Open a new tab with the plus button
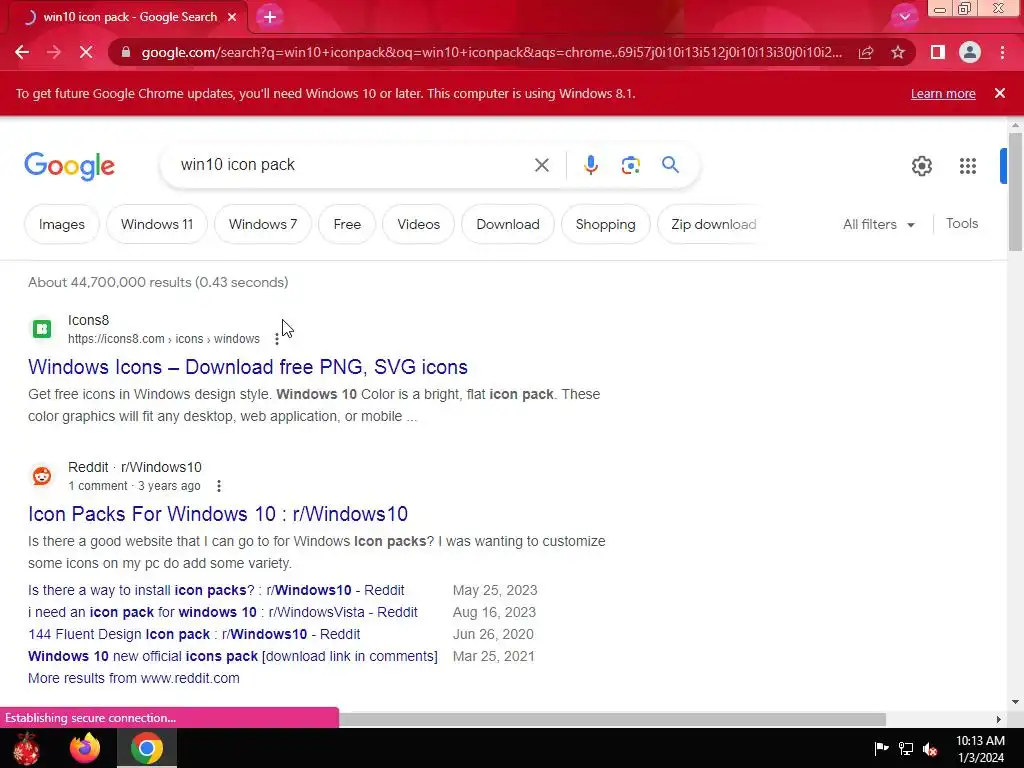Viewport: 1024px width, 768px height. 270,17
